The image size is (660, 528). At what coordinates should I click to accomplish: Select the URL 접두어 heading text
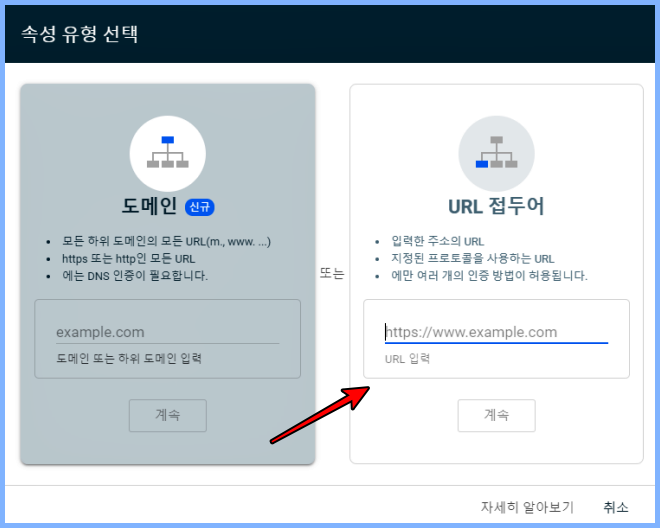496,206
